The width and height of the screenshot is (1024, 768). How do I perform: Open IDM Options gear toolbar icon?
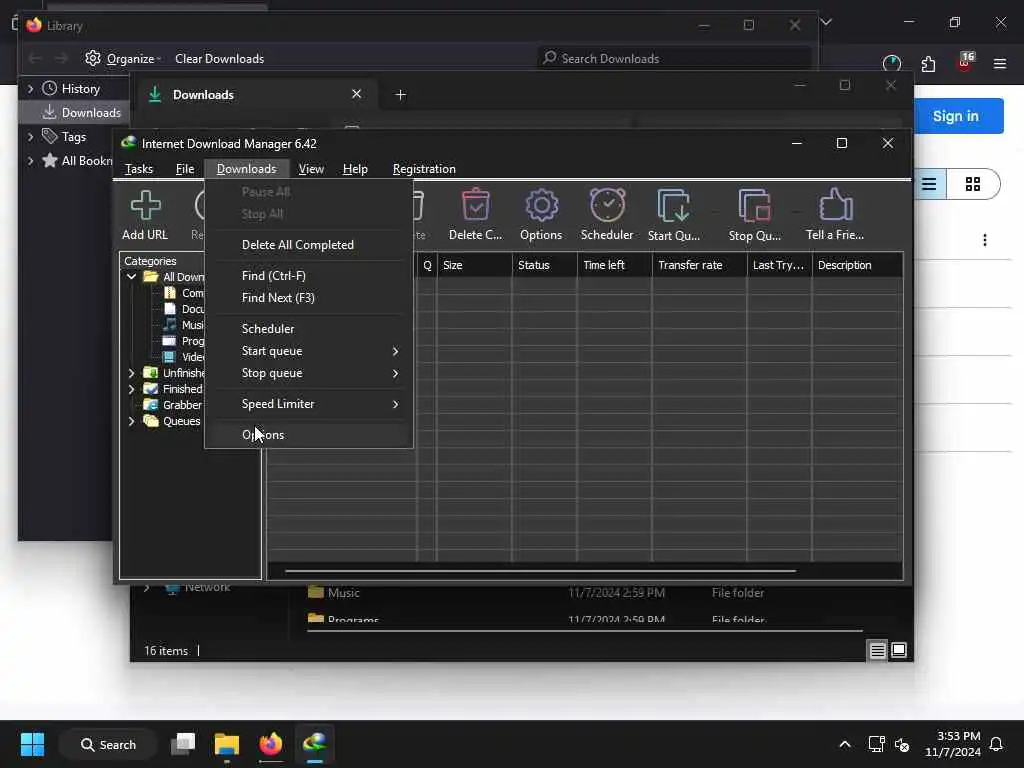[541, 214]
